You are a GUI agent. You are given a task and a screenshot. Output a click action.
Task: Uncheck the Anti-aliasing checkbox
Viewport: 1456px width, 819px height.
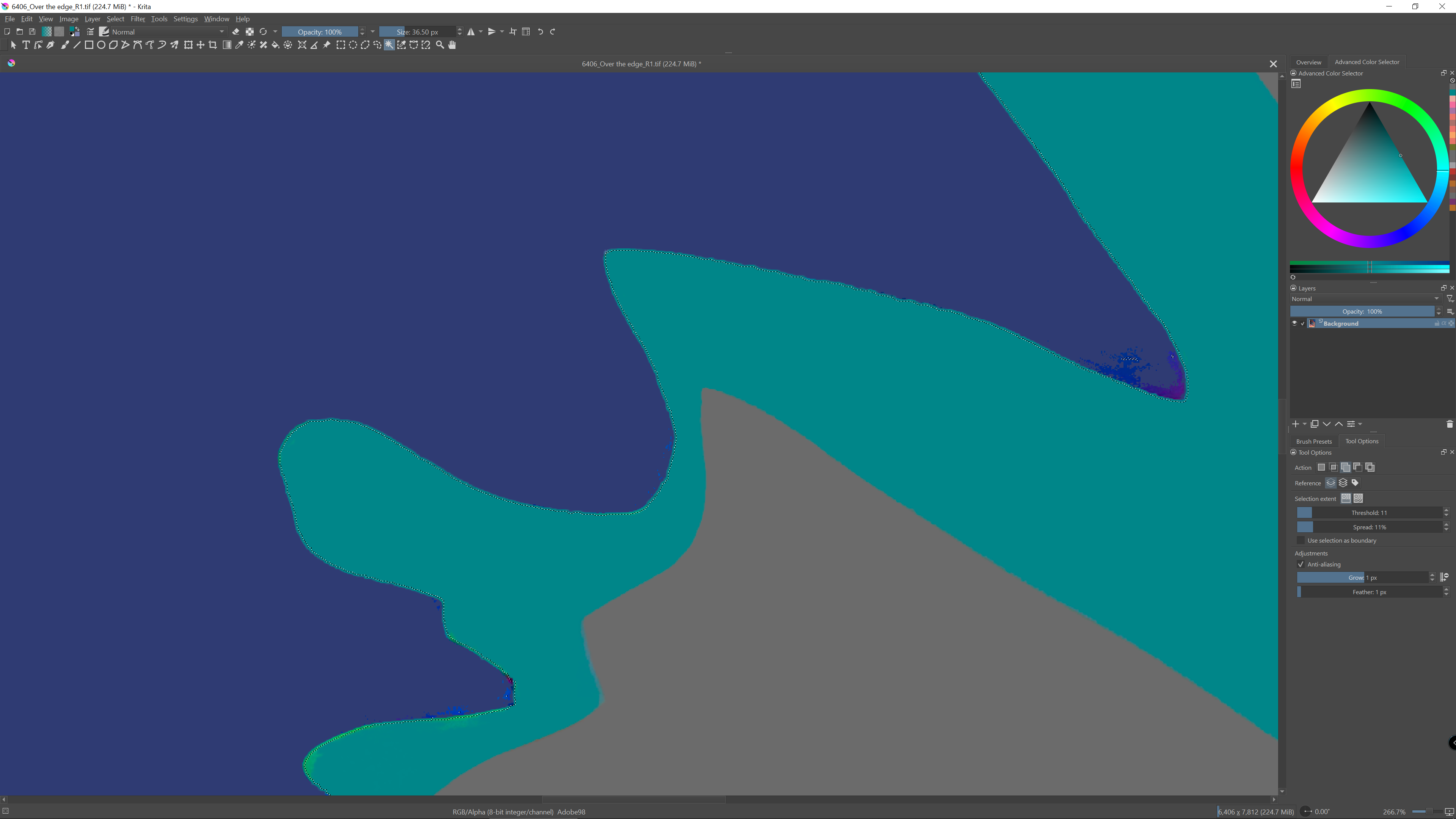pyautogui.click(x=1301, y=564)
